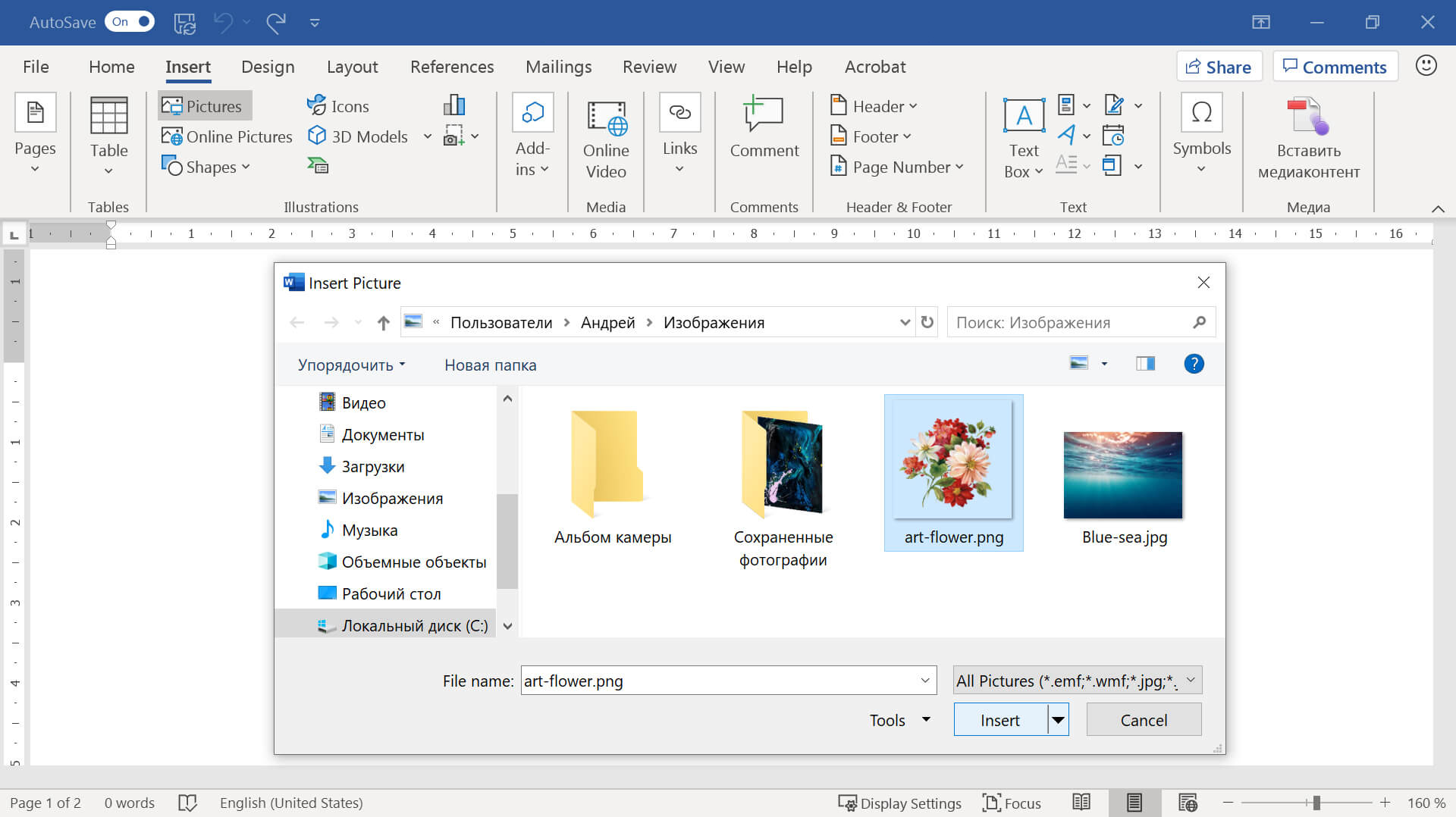Switch to the Design tab

coord(268,67)
